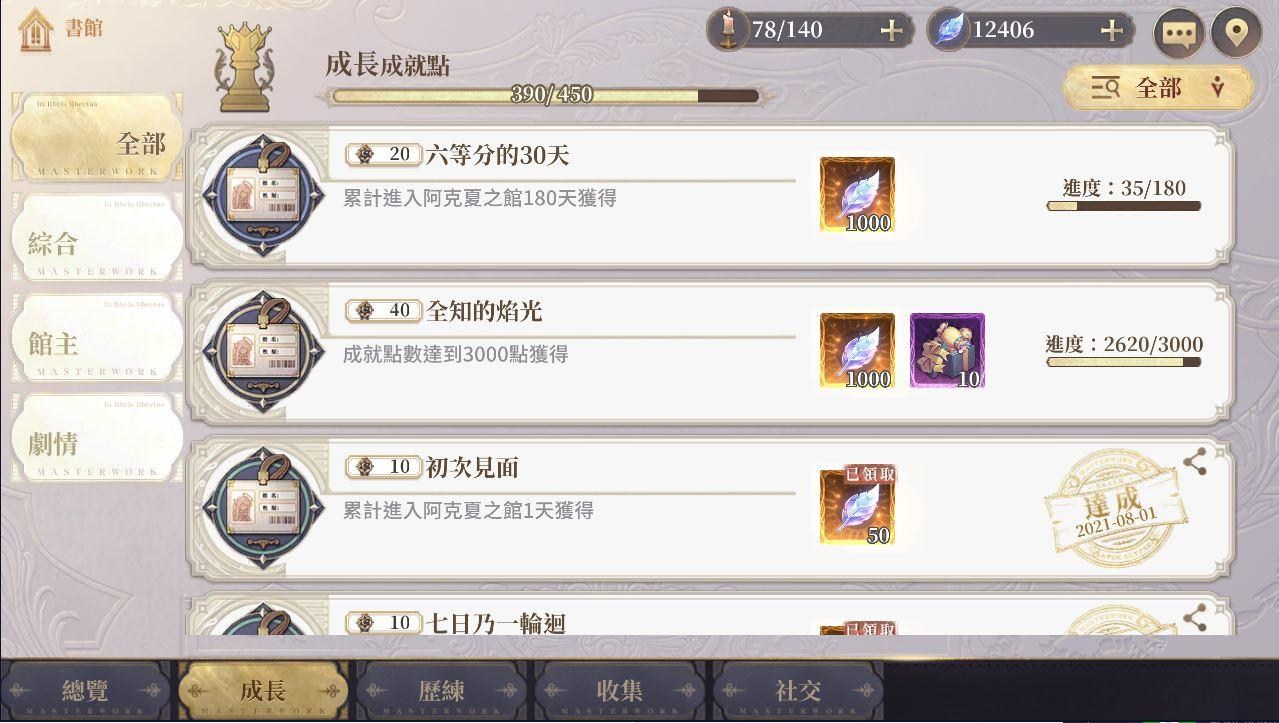Tap the claimed 50 feather reward
The image size is (1279, 723).
coord(857,506)
